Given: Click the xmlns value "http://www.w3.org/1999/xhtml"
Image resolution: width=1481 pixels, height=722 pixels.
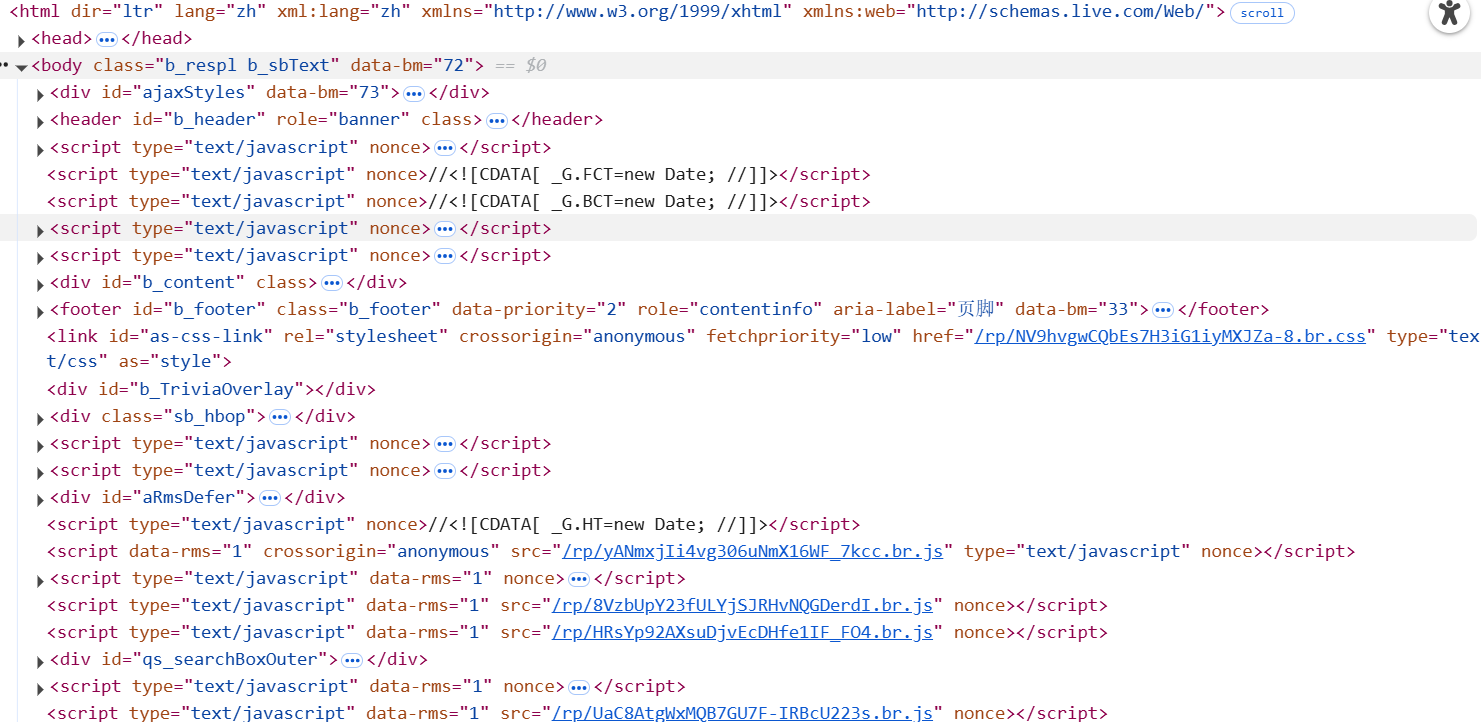Looking at the screenshot, I should pos(638,12).
